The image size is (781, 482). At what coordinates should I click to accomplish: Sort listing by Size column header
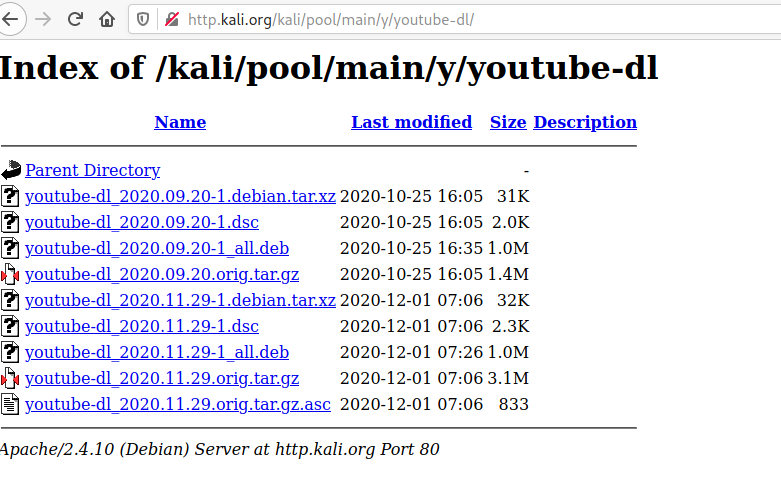pyautogui.click(x=507, y=122)
